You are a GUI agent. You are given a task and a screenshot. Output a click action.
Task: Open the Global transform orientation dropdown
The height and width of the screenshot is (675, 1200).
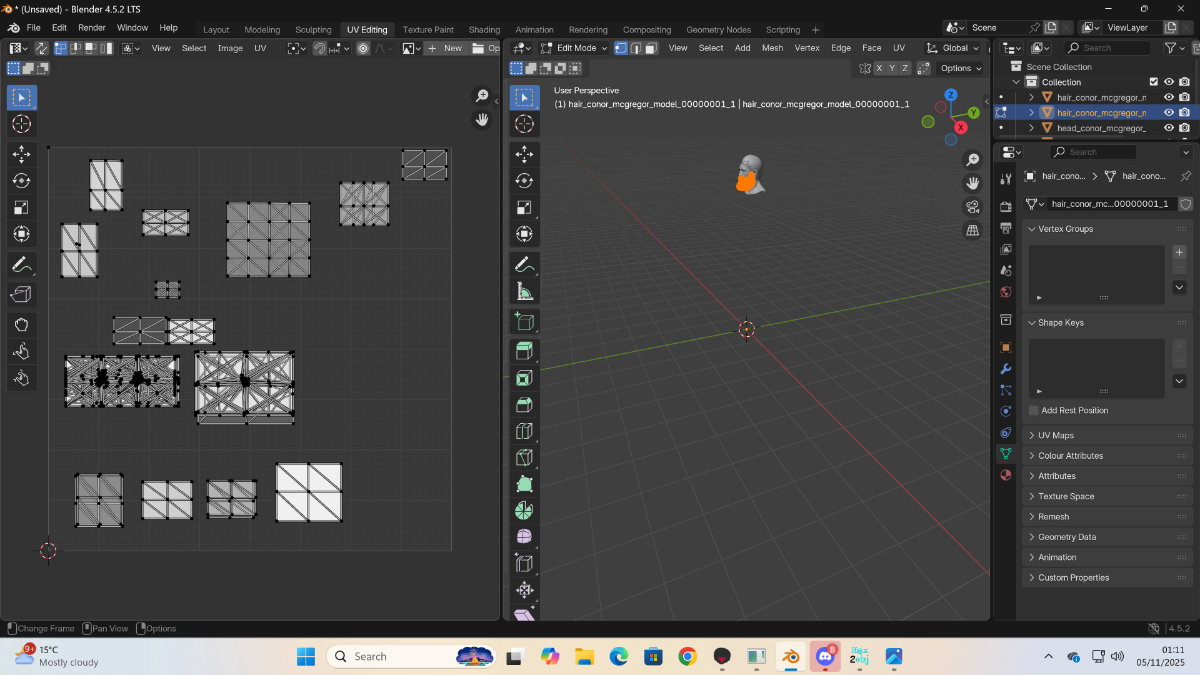[953, 48]
